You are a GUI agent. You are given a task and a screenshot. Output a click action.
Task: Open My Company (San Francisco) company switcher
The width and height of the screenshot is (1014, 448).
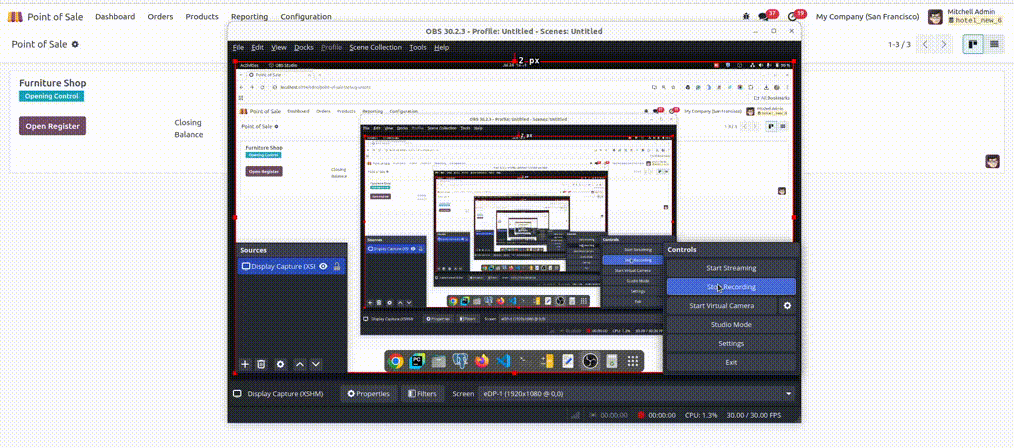867,17
